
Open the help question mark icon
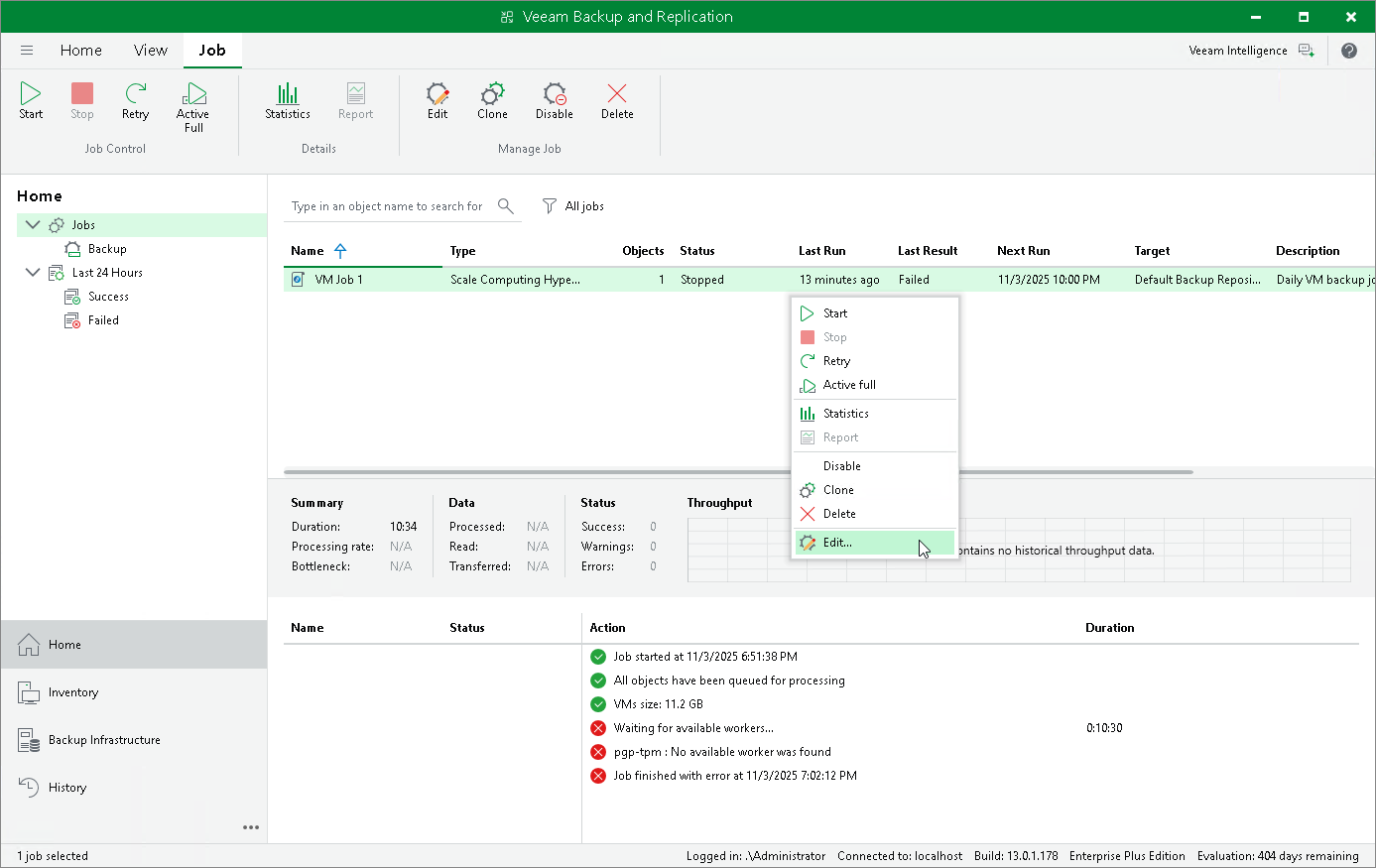coord(1348,51)
